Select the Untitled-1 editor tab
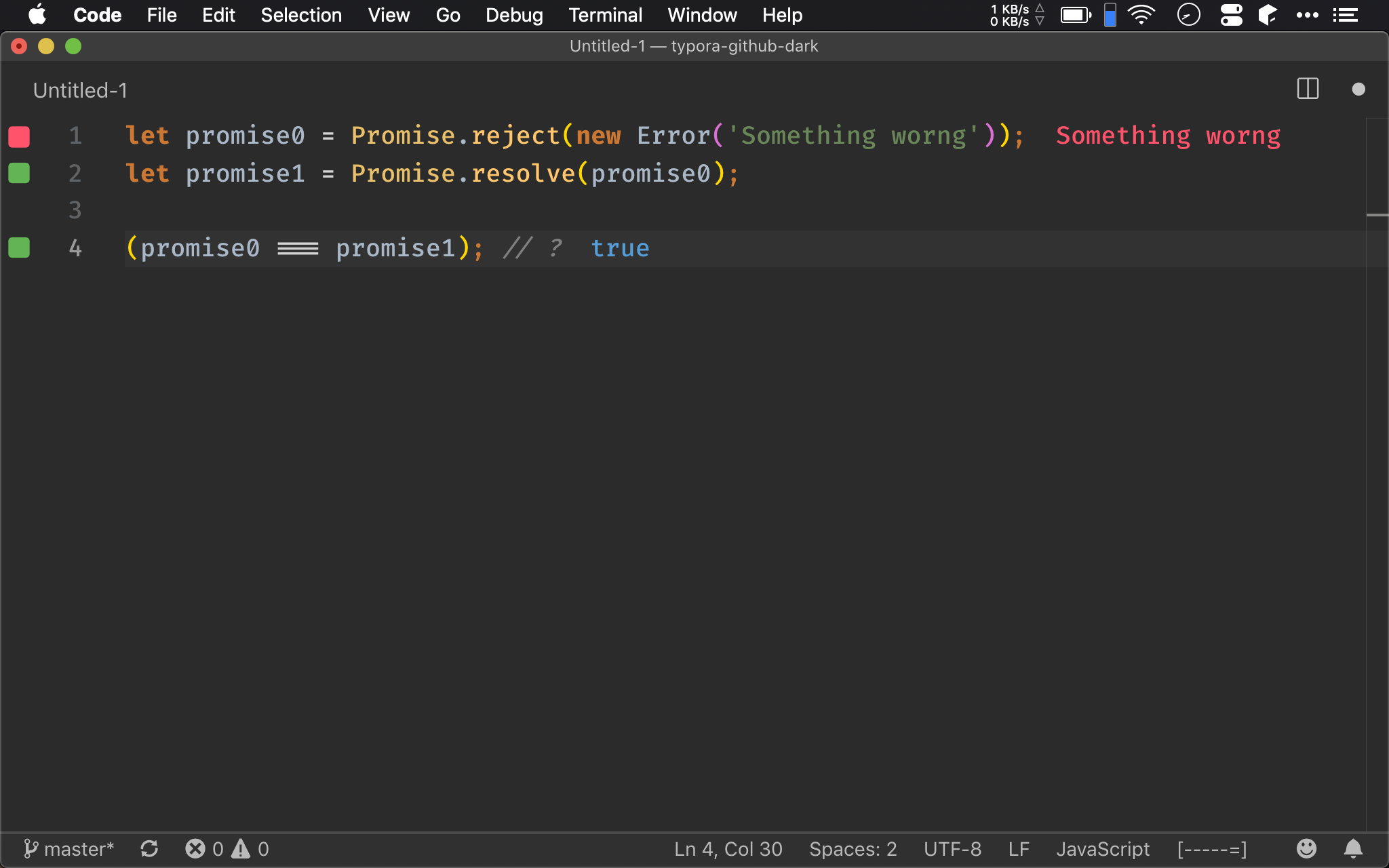Image resolution: width=1389 pixels, height=868 pixels. tap(80, 90)
